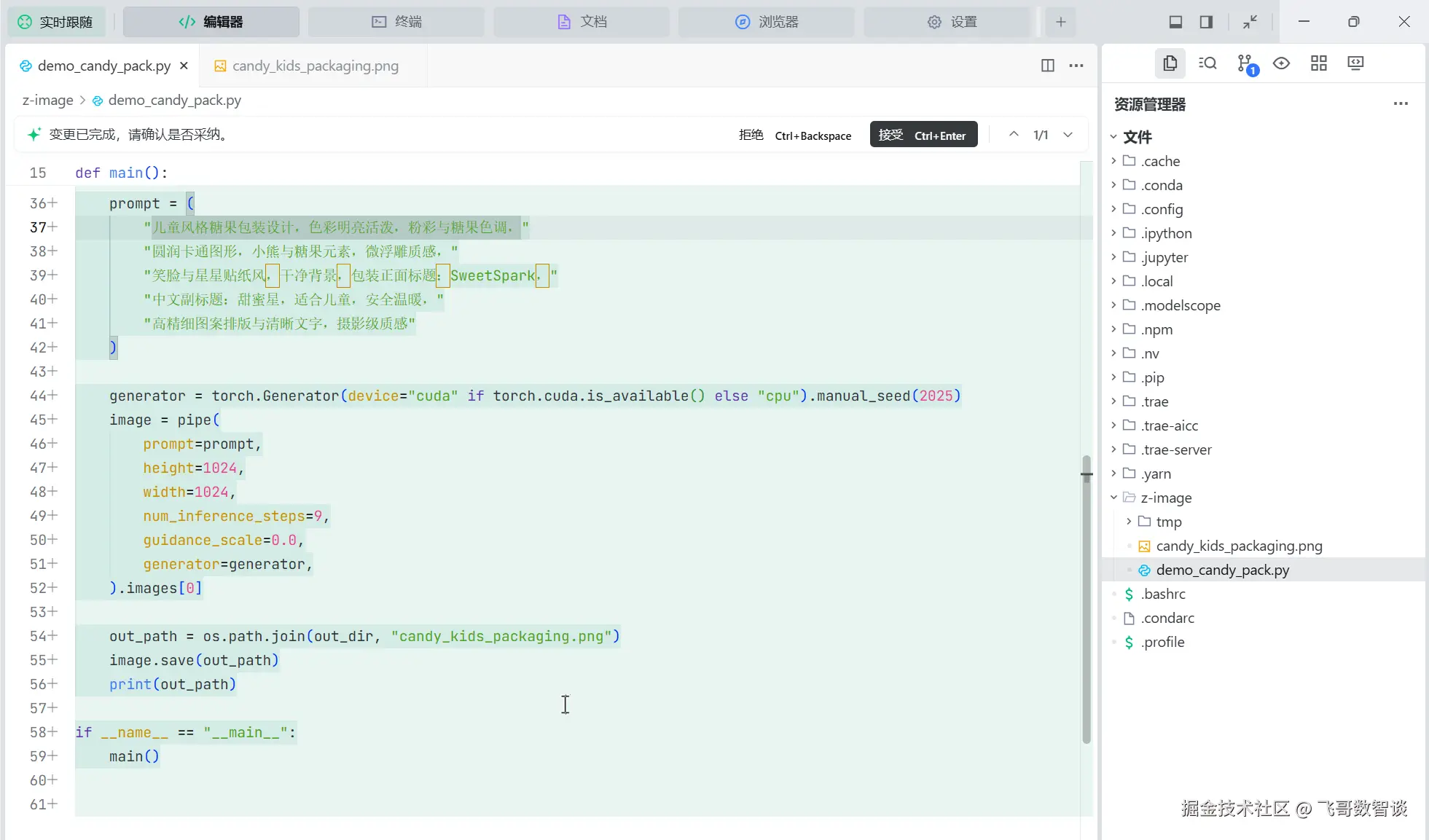Open resource manager more options ellipsis

click(1400, 104)
